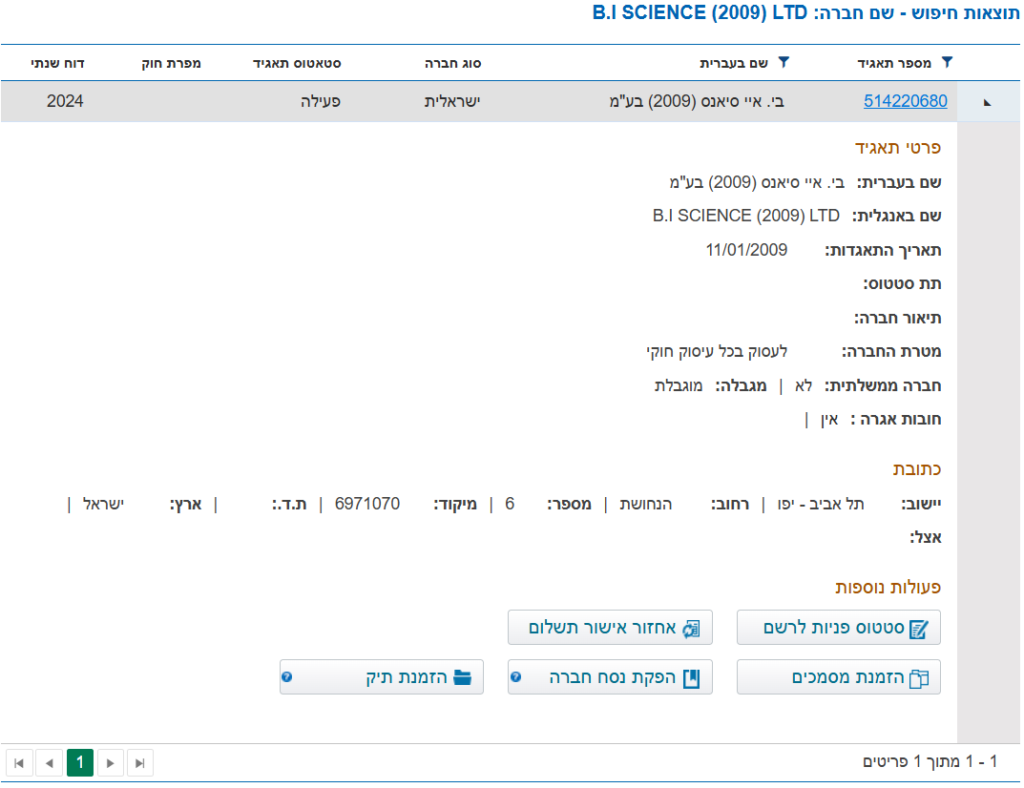The height and width of the screenshot is (788, 1024).
Task: Open filter for שם בעברית column
Action: pos(783,62)
